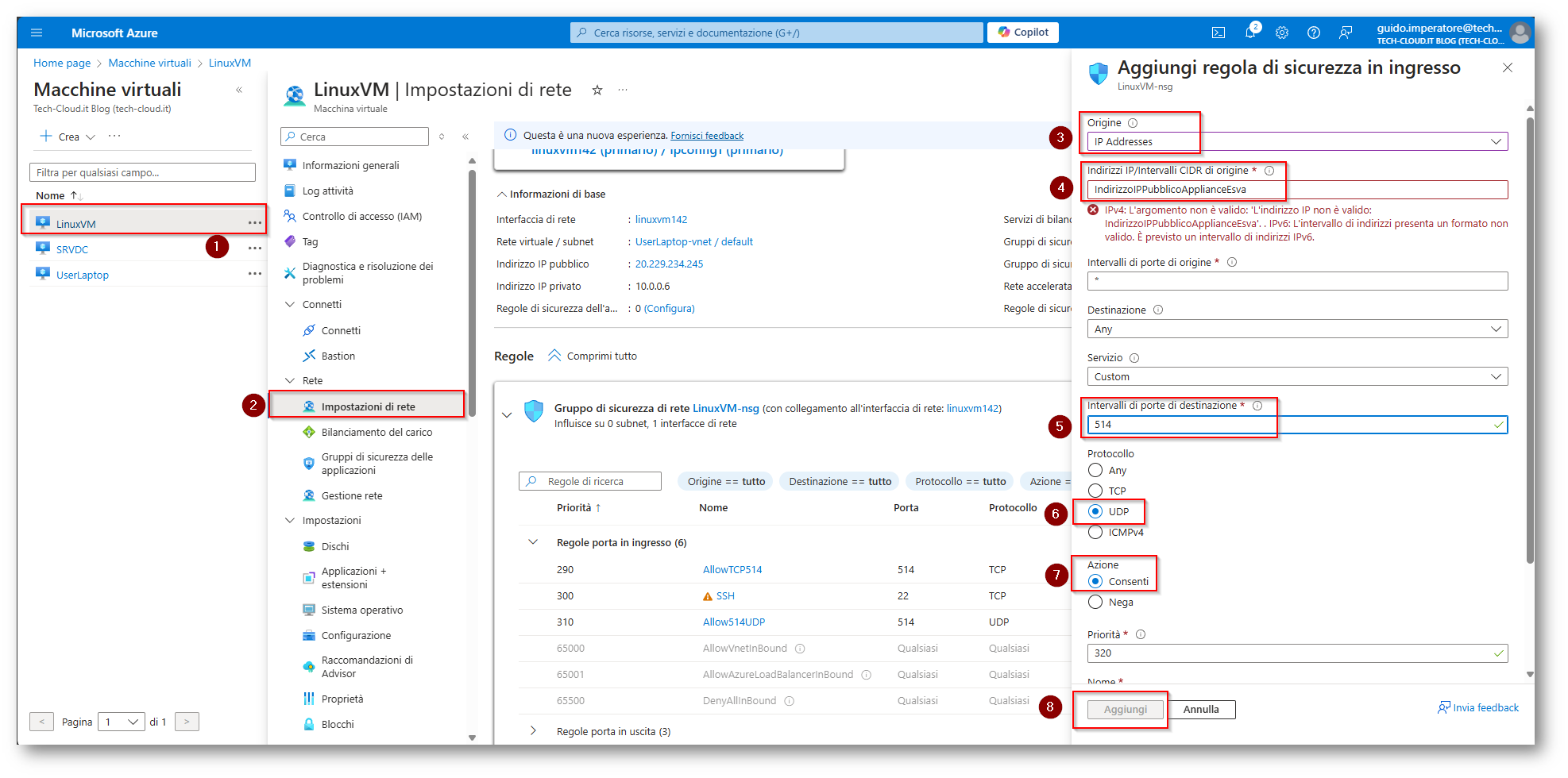Viewport: 1568px width, 778px height.
Task: Click the help question mark icon
Action: [1314, 33]
